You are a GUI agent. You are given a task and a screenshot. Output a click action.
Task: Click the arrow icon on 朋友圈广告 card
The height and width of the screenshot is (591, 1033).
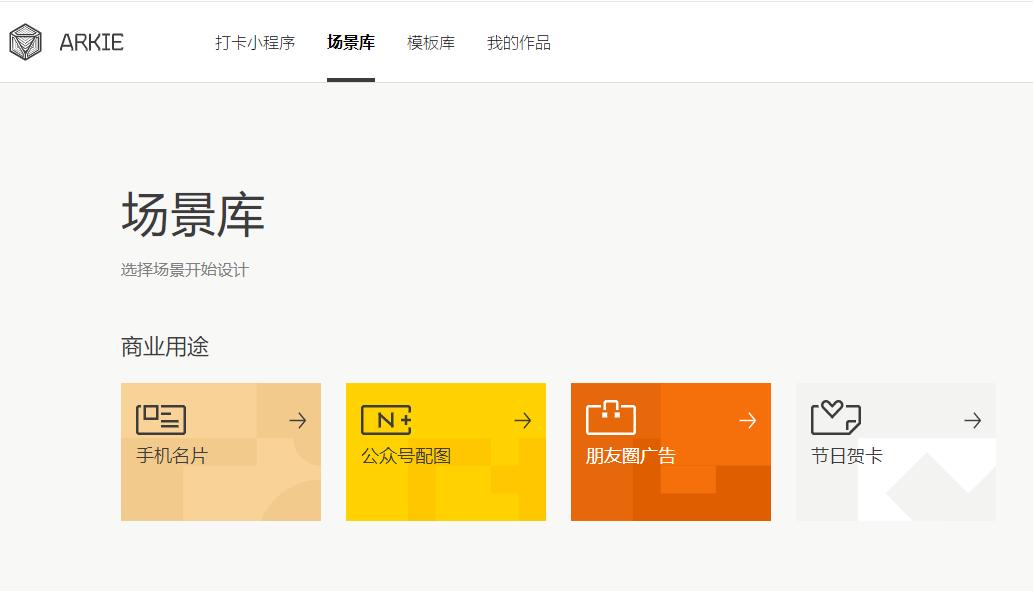747,420
